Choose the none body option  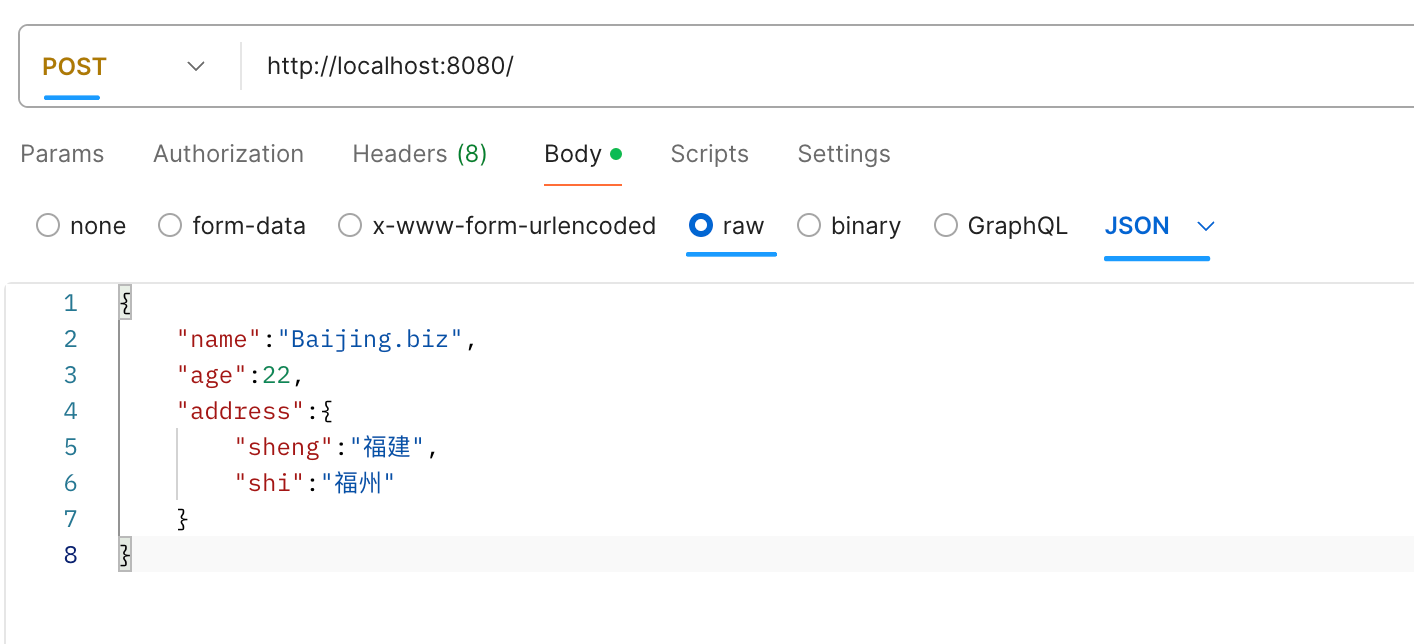(47, 225)
